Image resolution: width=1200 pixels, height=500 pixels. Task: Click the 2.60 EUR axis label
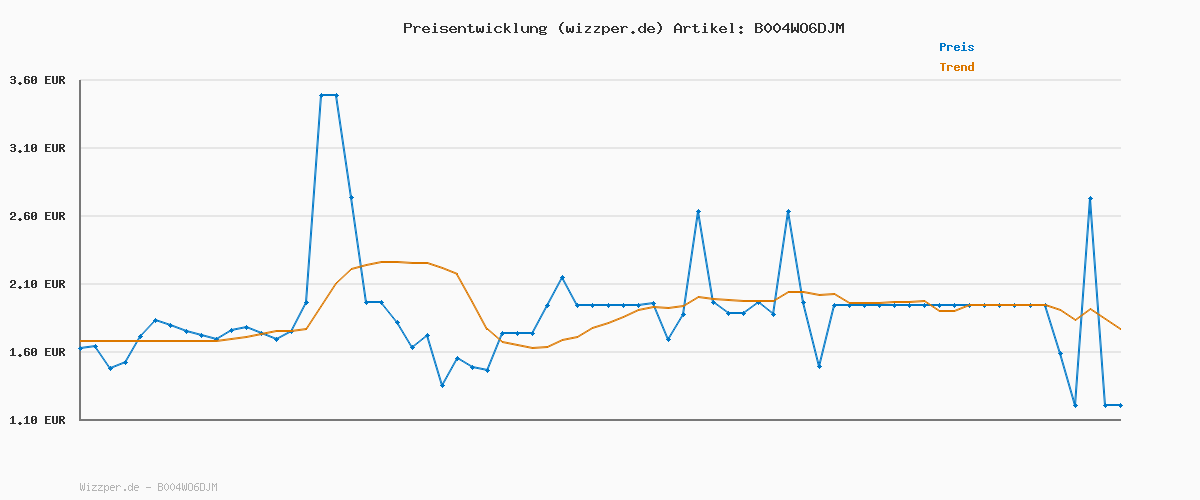coord(38,216)
